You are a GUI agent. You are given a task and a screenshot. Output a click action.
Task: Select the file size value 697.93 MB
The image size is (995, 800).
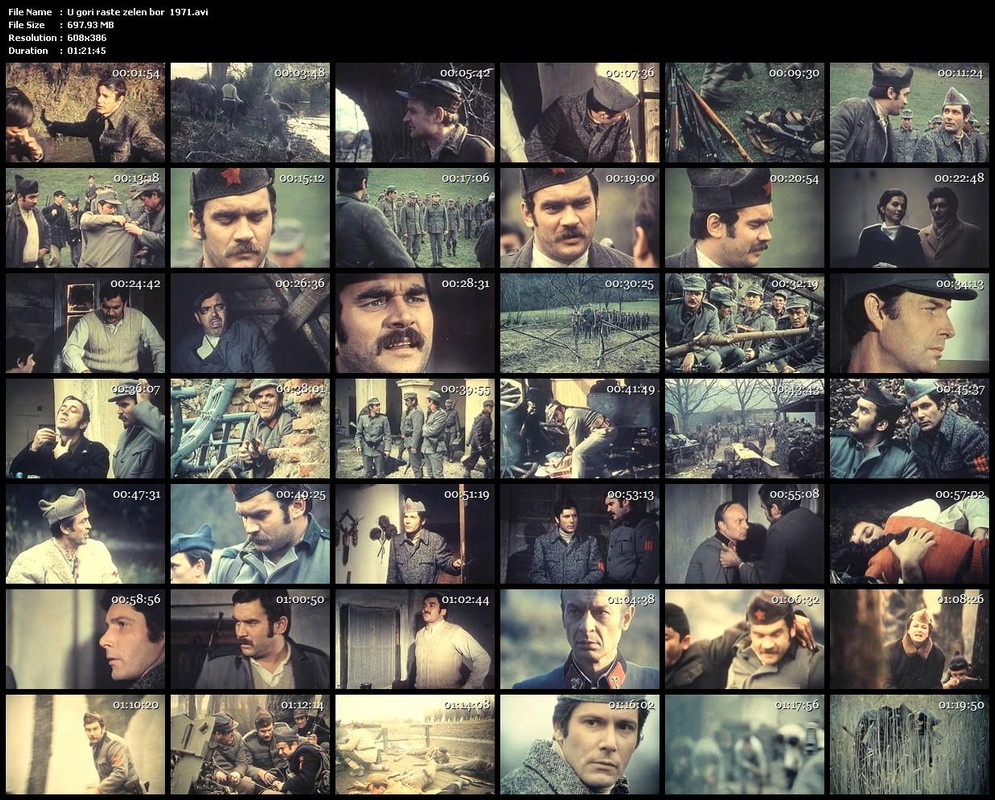[91, 25]
